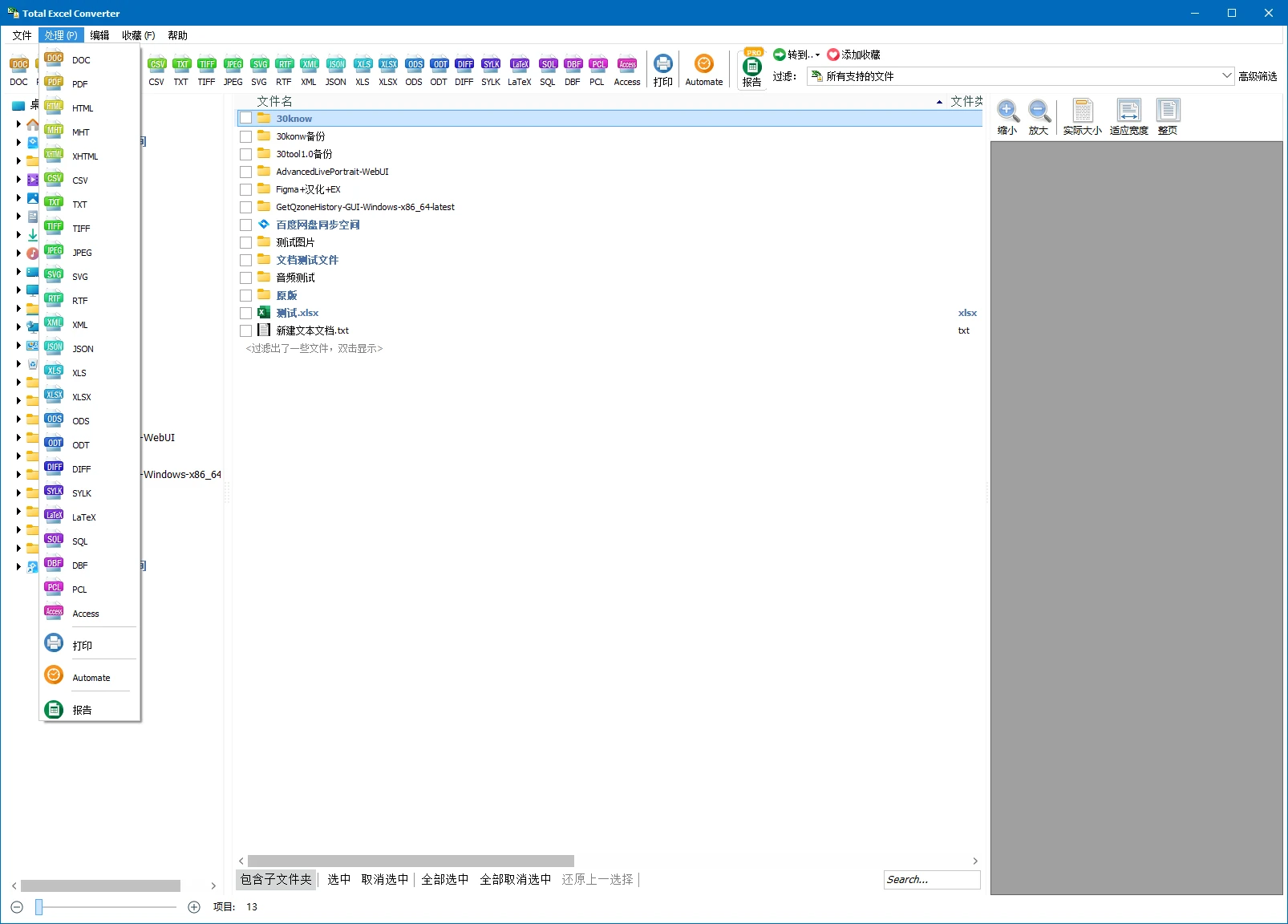Click the 全部选中 button
The height and width of the screenshot is (924, 1288).
pyautogui.click(x=445, y=880)
